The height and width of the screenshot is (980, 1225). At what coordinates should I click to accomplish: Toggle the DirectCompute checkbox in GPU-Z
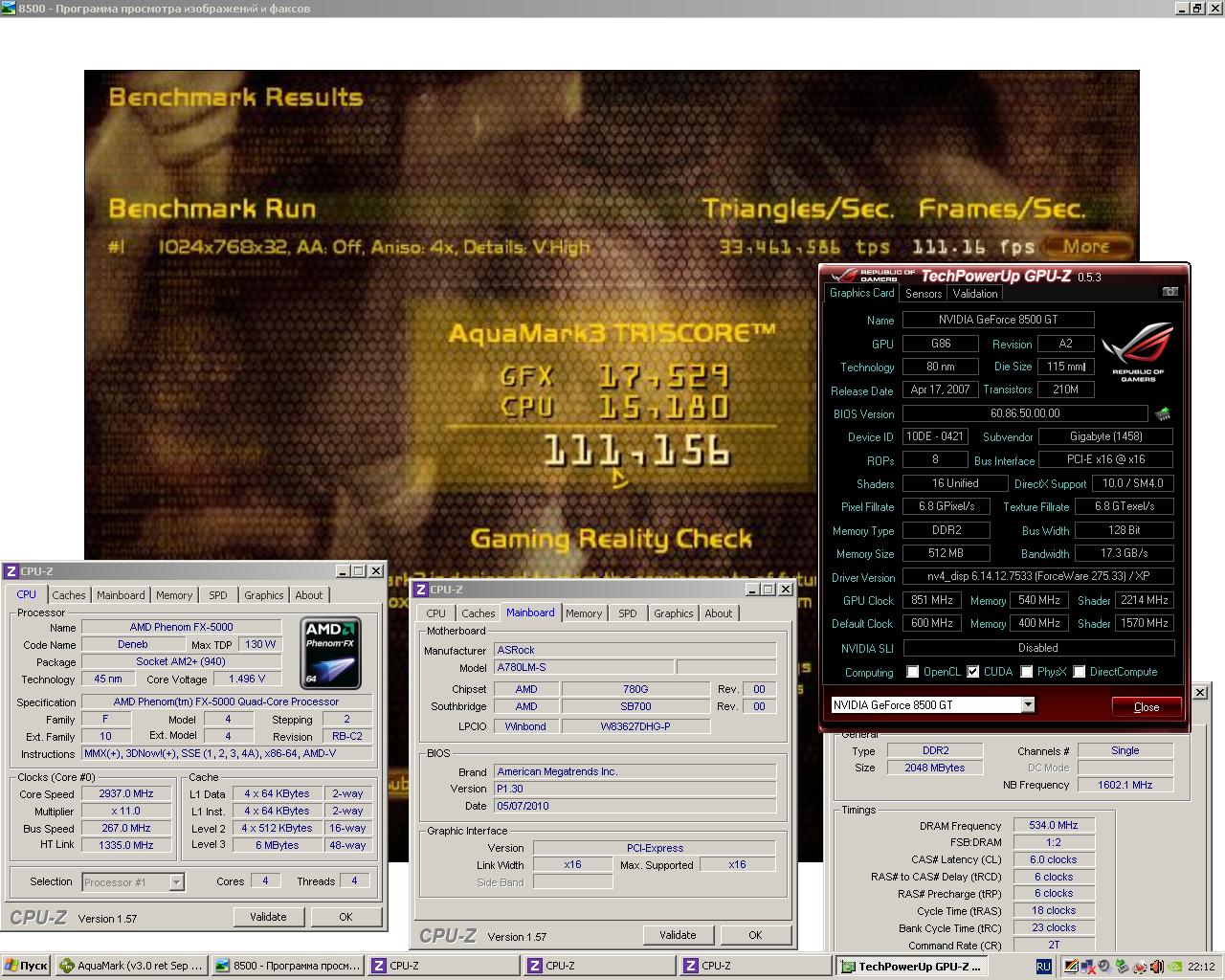(1080, 672)
